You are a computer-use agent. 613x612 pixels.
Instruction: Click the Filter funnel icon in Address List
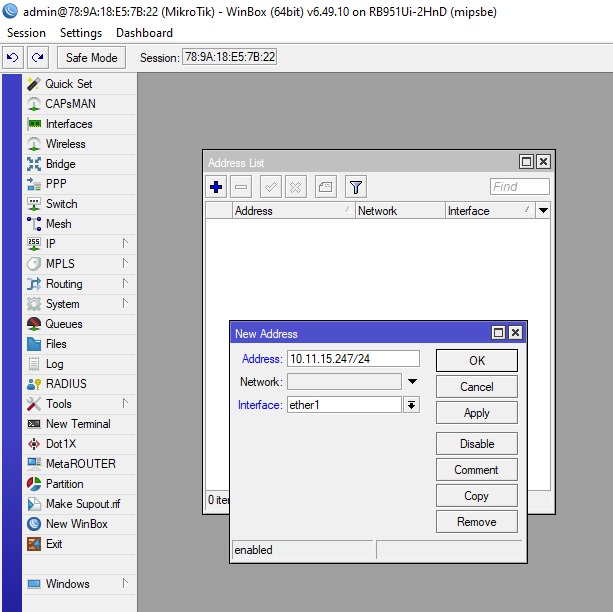click(356, 187)
